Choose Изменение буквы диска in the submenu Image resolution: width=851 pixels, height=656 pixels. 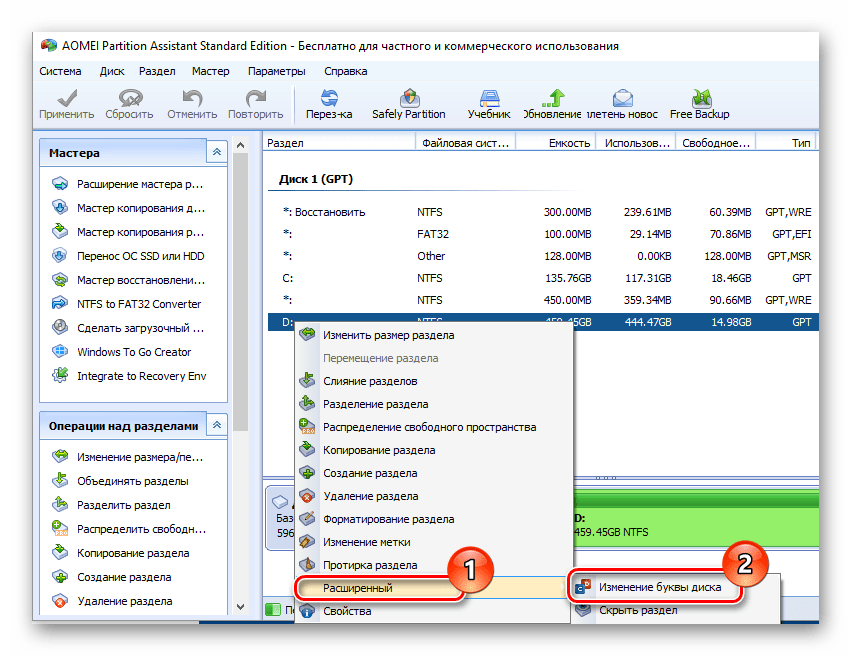pos(658,587)
